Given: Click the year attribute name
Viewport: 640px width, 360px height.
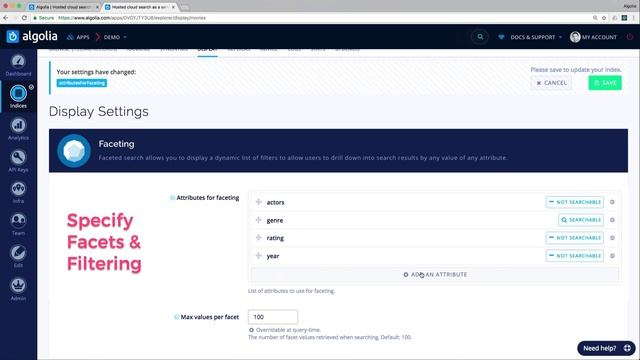Looking at the screenshot, I should (273, 256).
